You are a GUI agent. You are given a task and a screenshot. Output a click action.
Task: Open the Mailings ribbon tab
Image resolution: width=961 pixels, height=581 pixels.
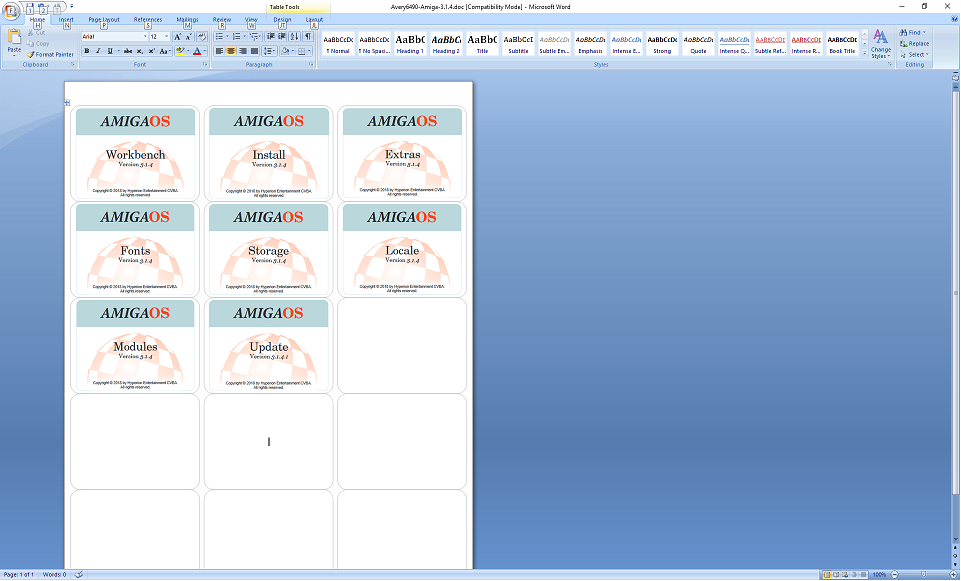187,19
